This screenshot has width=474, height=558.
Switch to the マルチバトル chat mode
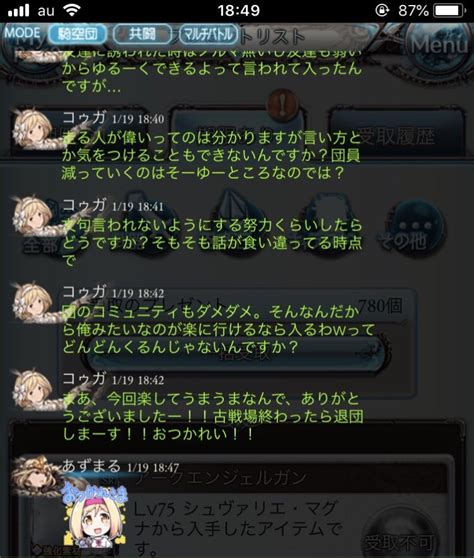(209, 34)
